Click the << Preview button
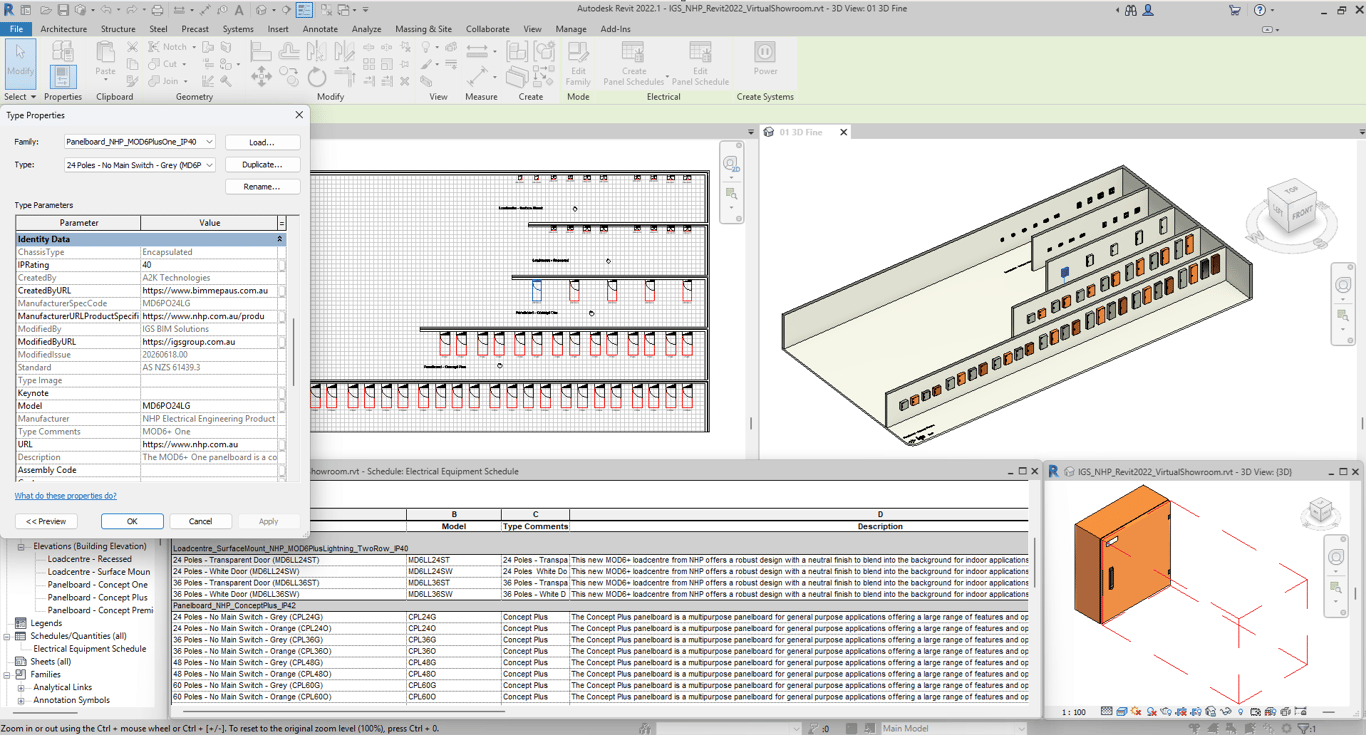Screen dimensions: 1366x735 pyautogui.click(x=46, y=521)
